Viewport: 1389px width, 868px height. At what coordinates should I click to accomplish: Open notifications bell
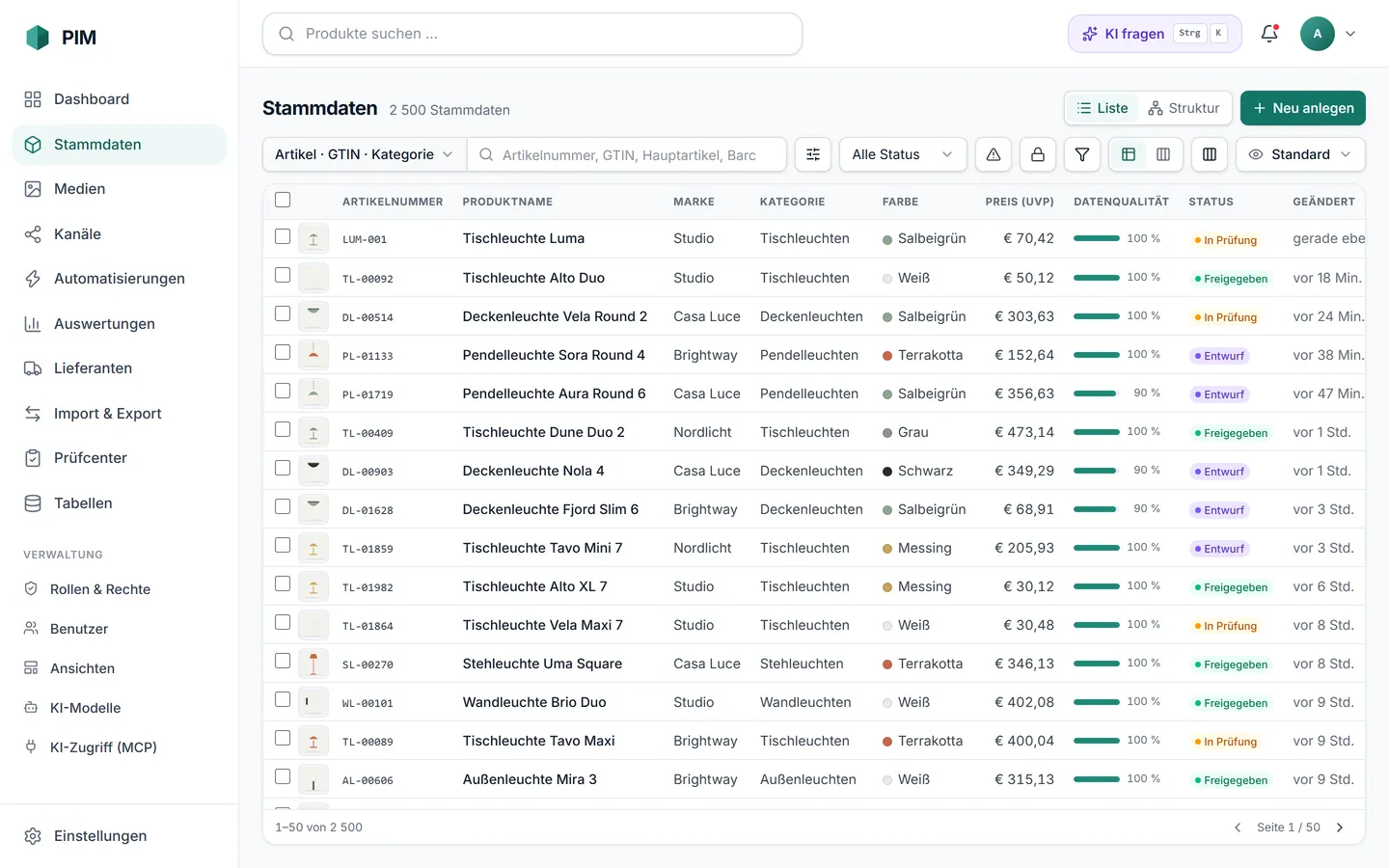click(1269, 34)
